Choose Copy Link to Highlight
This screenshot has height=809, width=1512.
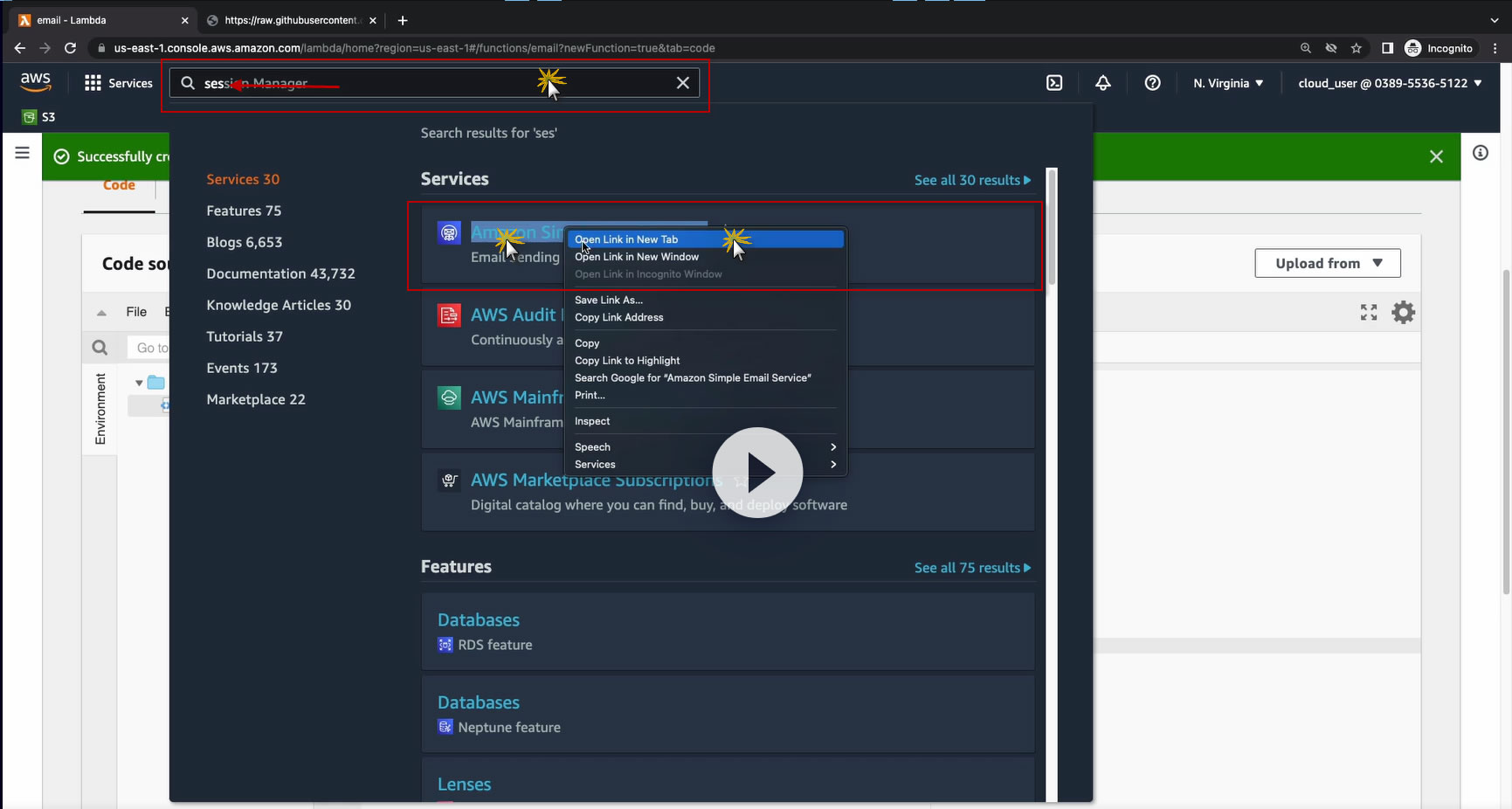pyautogui.click(x=706, y=361)
